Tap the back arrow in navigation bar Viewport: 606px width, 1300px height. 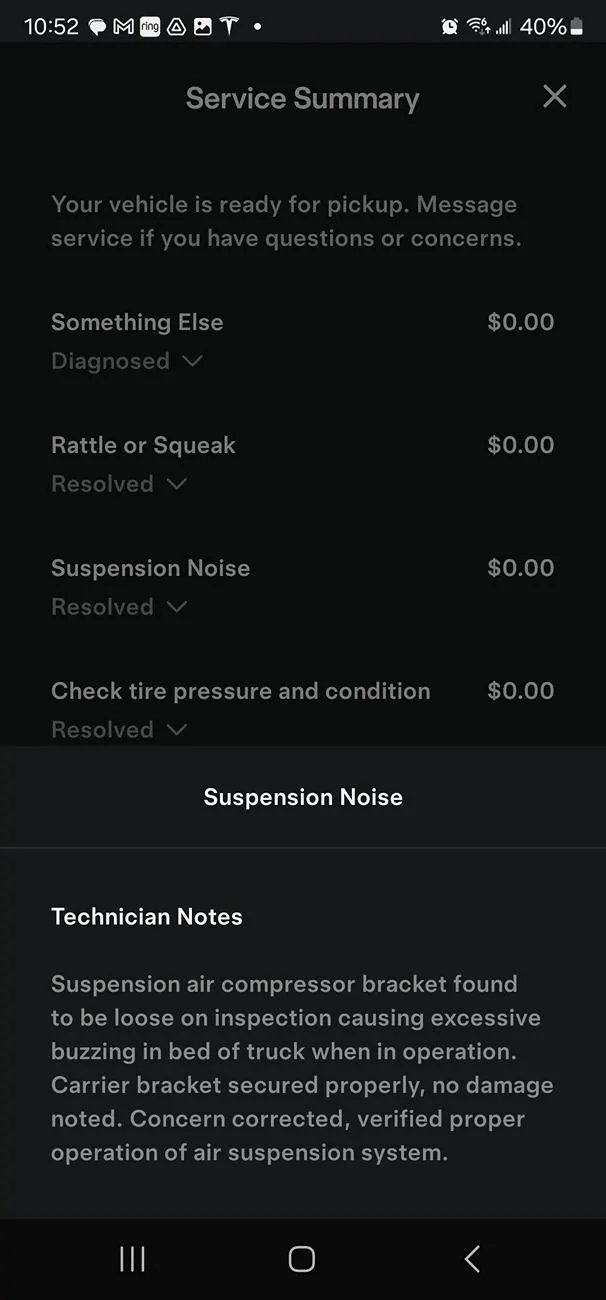point(471,1259)
